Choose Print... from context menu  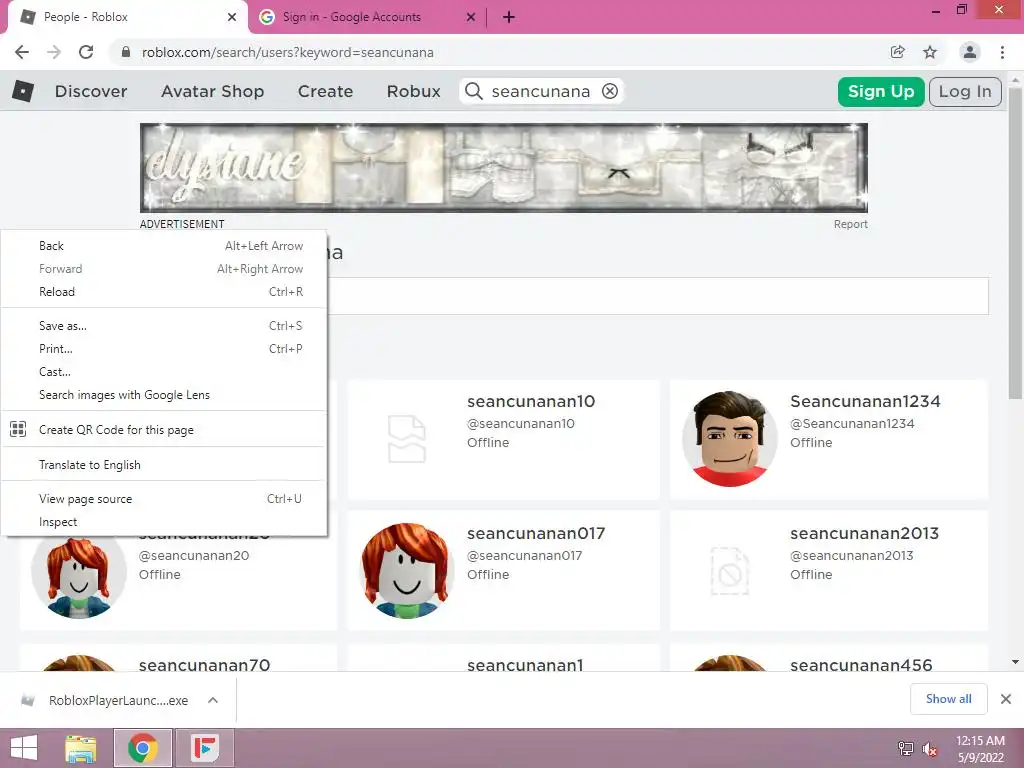click(x=163, y=349)
